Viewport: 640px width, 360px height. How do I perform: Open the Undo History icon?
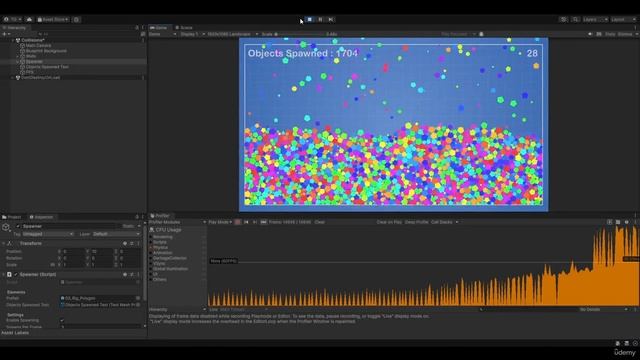click(563, 19)
